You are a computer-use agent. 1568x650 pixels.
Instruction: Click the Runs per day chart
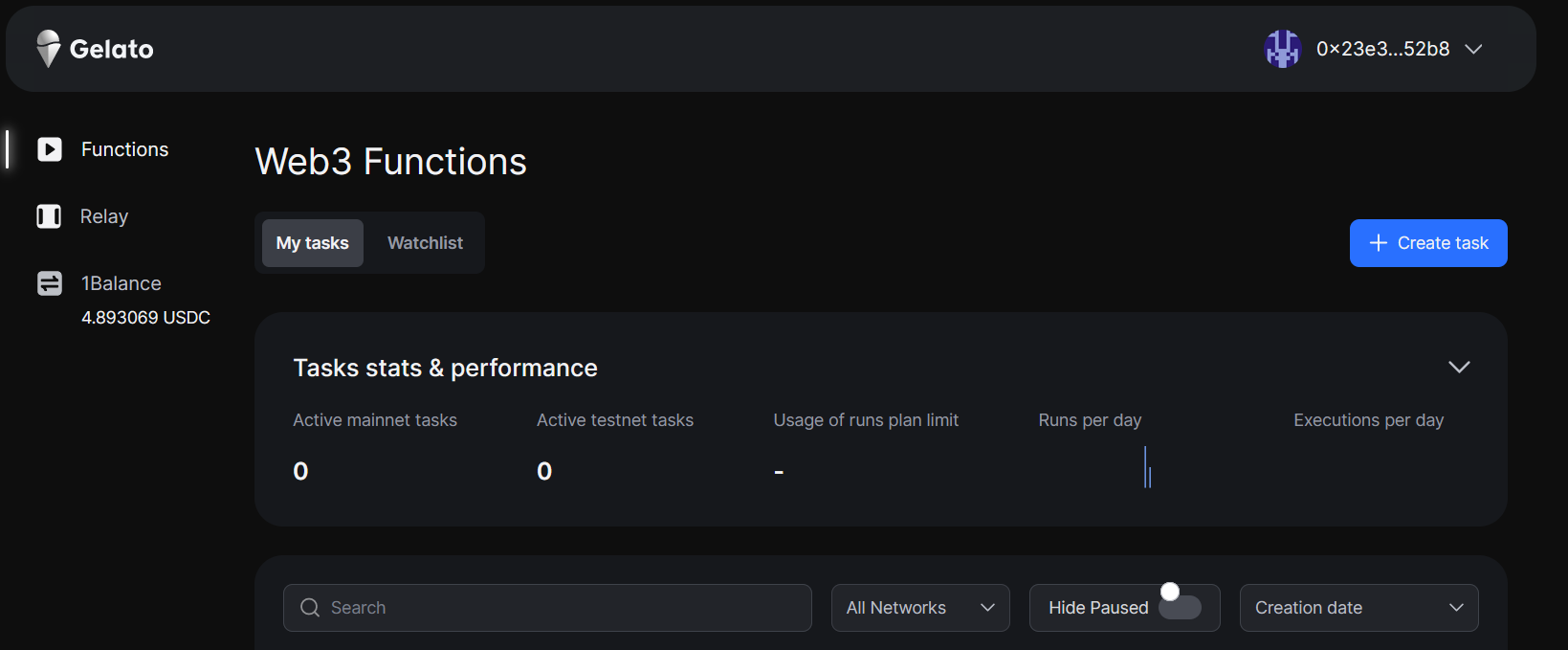[x=1147, y=467]
